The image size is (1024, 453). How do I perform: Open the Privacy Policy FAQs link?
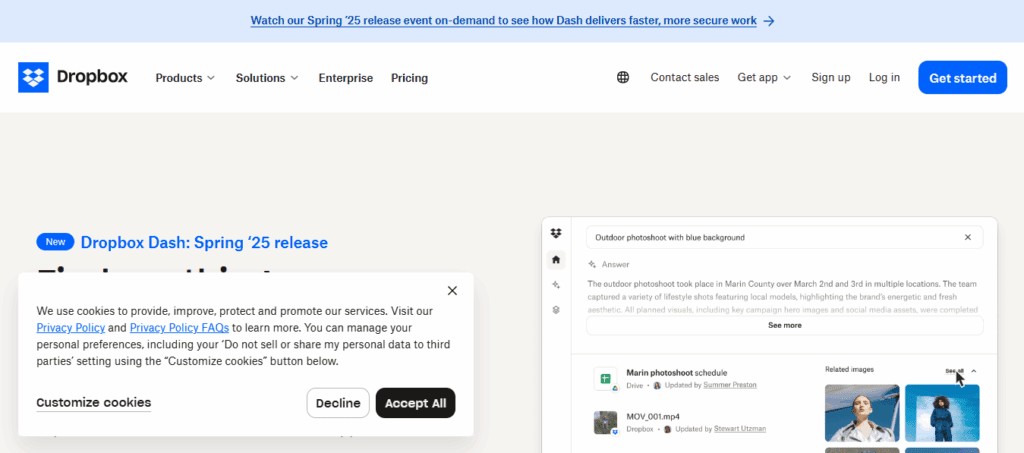[x=180, y=328]
